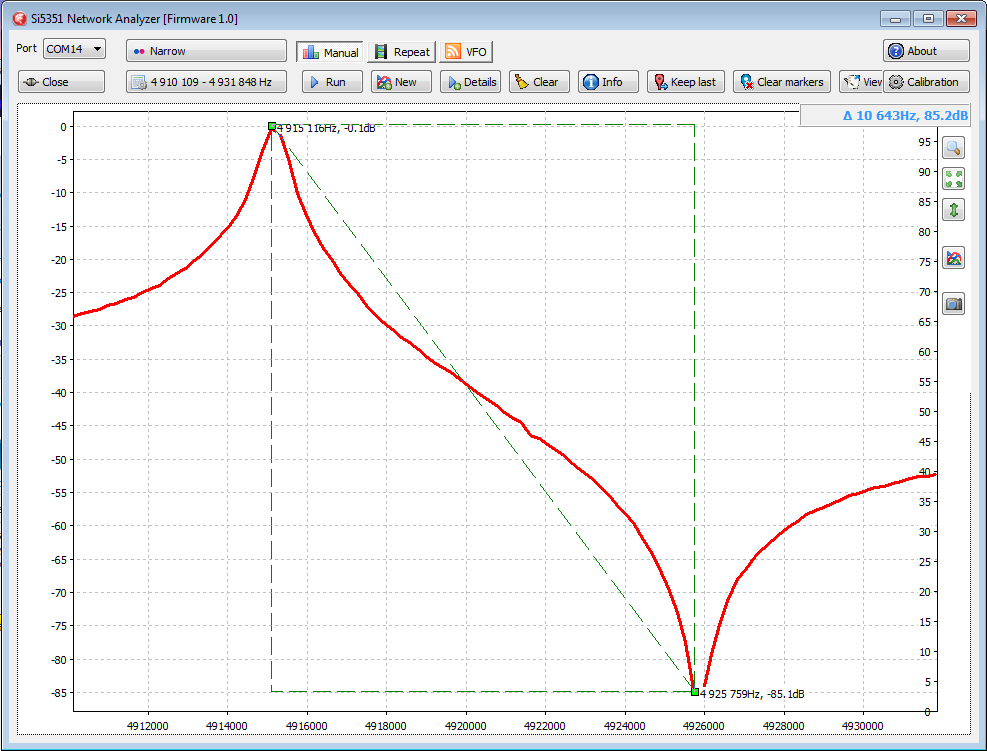Click the magnifier zoom icon beside the chart
Viewport: 987px width, 751px height.
click(x=953, y=147)
